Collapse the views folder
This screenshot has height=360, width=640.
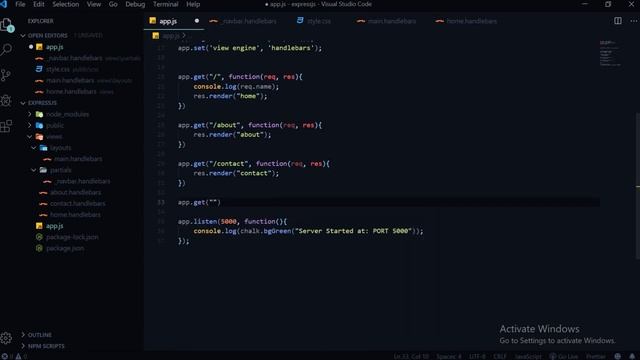pos(29,136)
